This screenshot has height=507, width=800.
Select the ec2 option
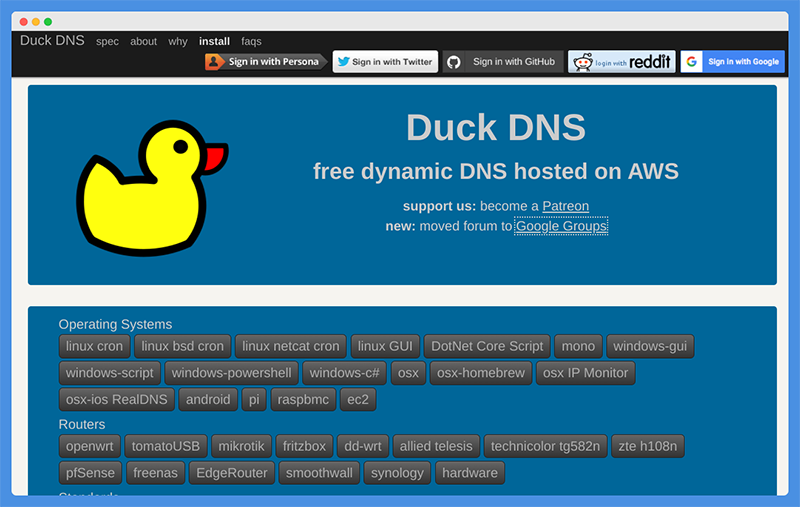[358, 399]
